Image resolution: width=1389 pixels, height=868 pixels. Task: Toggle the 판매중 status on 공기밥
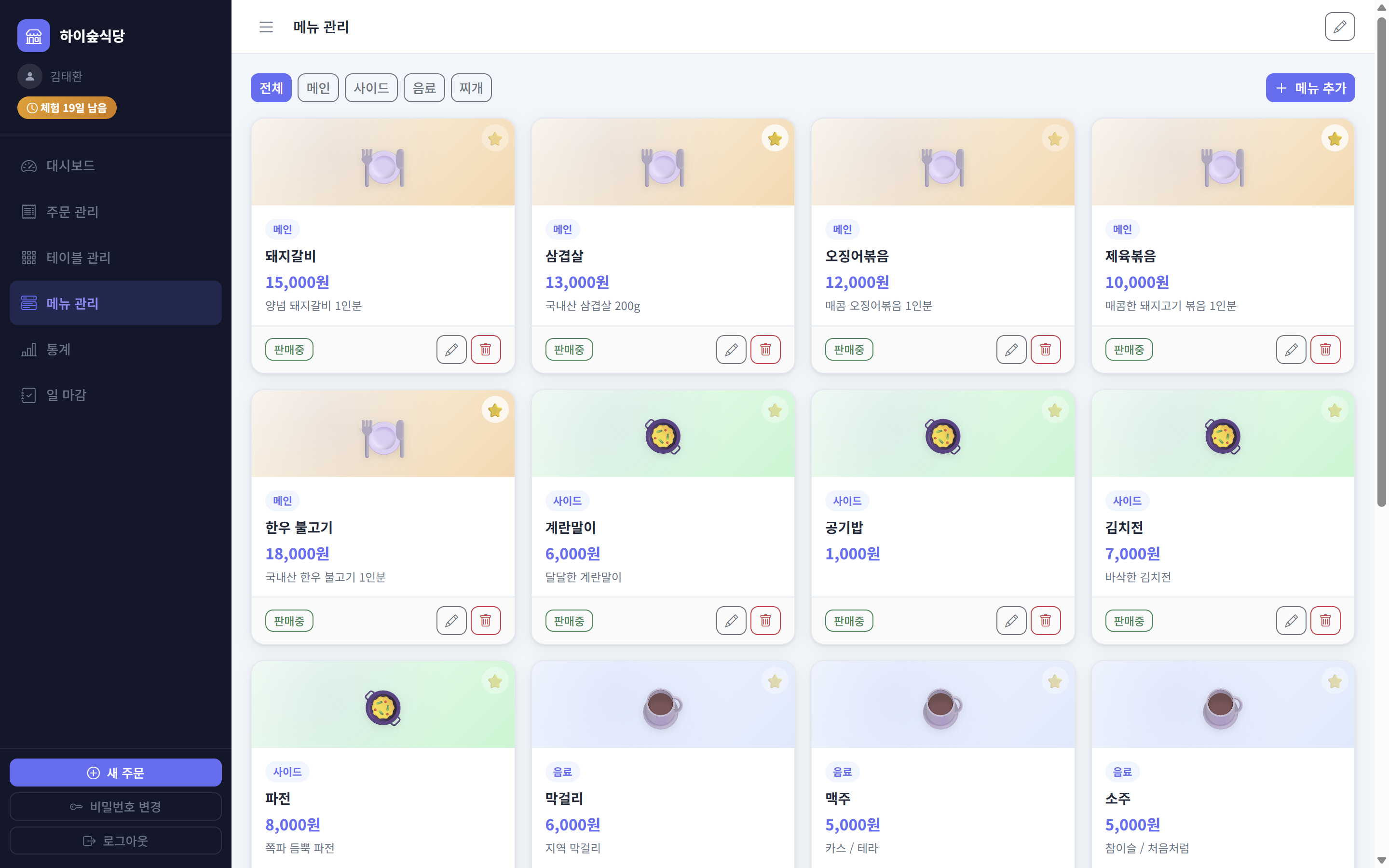click(x=849, y=621)
